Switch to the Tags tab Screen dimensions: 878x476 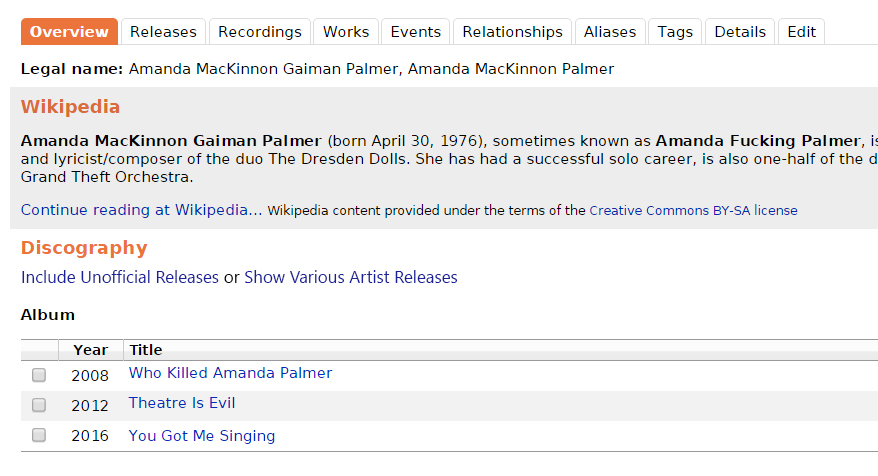click(675, 32)
